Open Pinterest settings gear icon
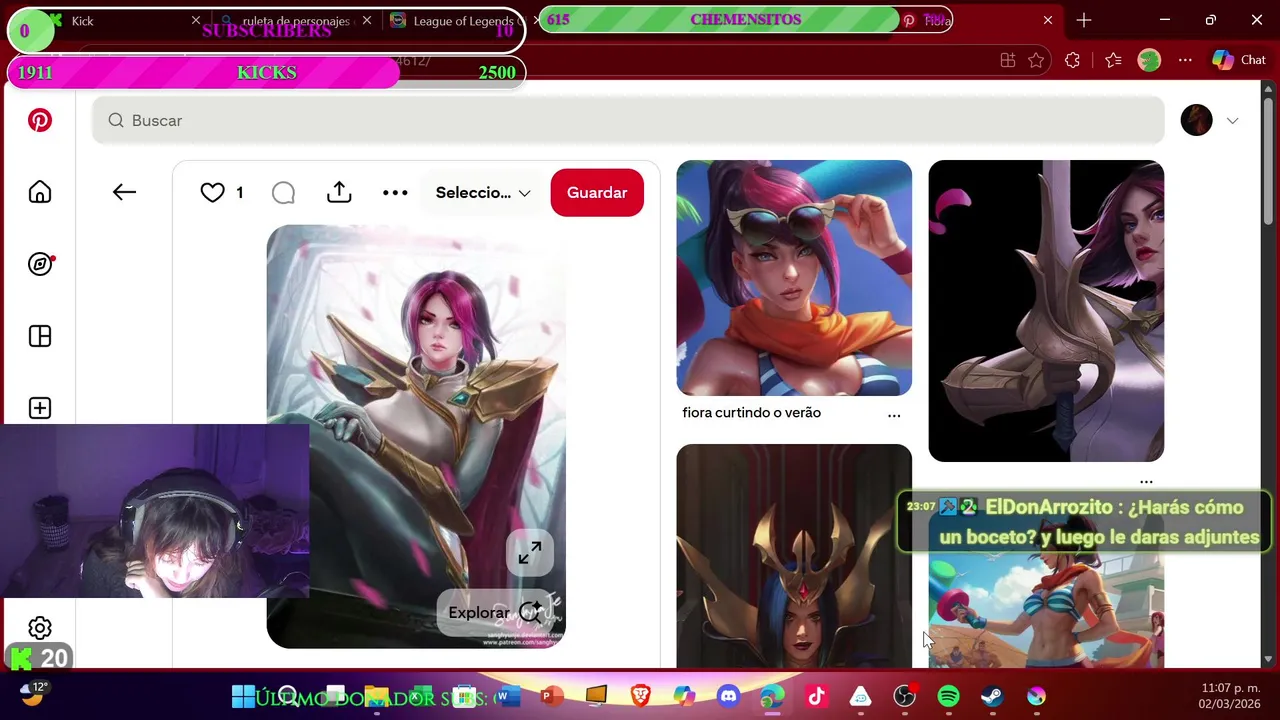 pos(40,628)
